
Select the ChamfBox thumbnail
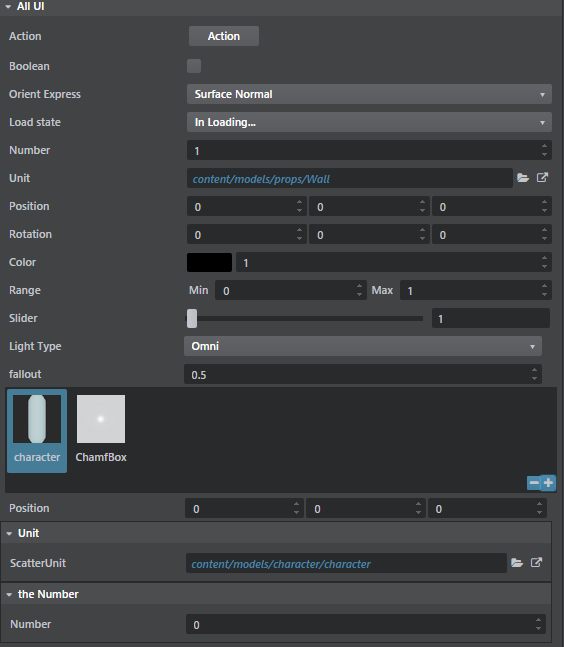[x=101, y=429]
